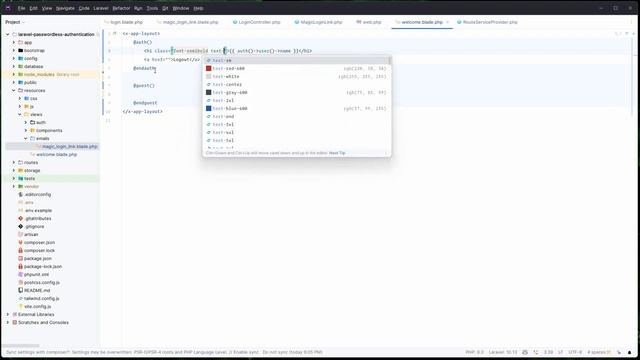The height and width of the screenshot is (360, 640).
Task: Click the composer.lock file icon
Action: [x=20, y=251]
